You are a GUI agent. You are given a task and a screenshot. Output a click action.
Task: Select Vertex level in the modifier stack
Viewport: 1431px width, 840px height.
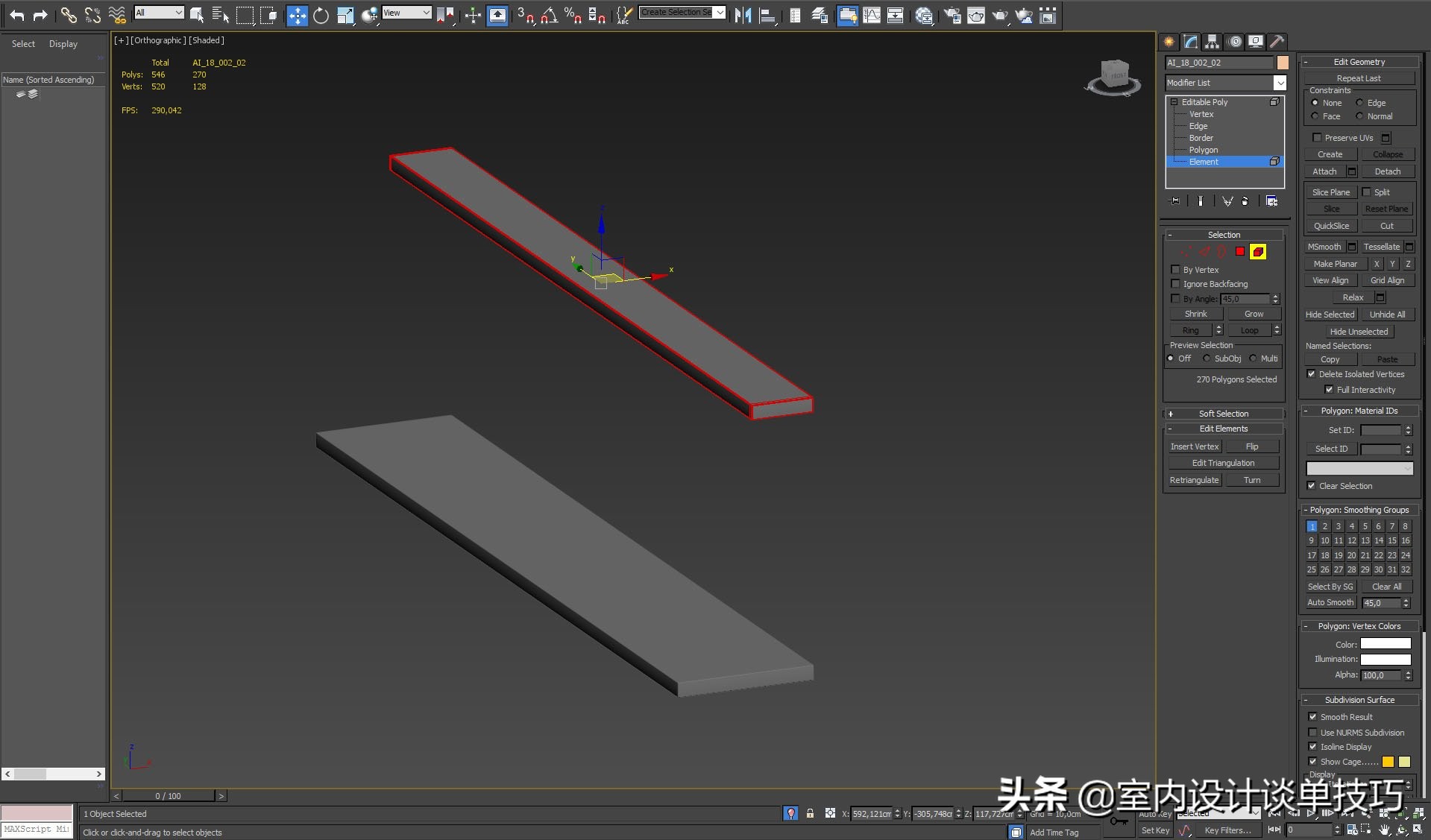point(1201,114)
